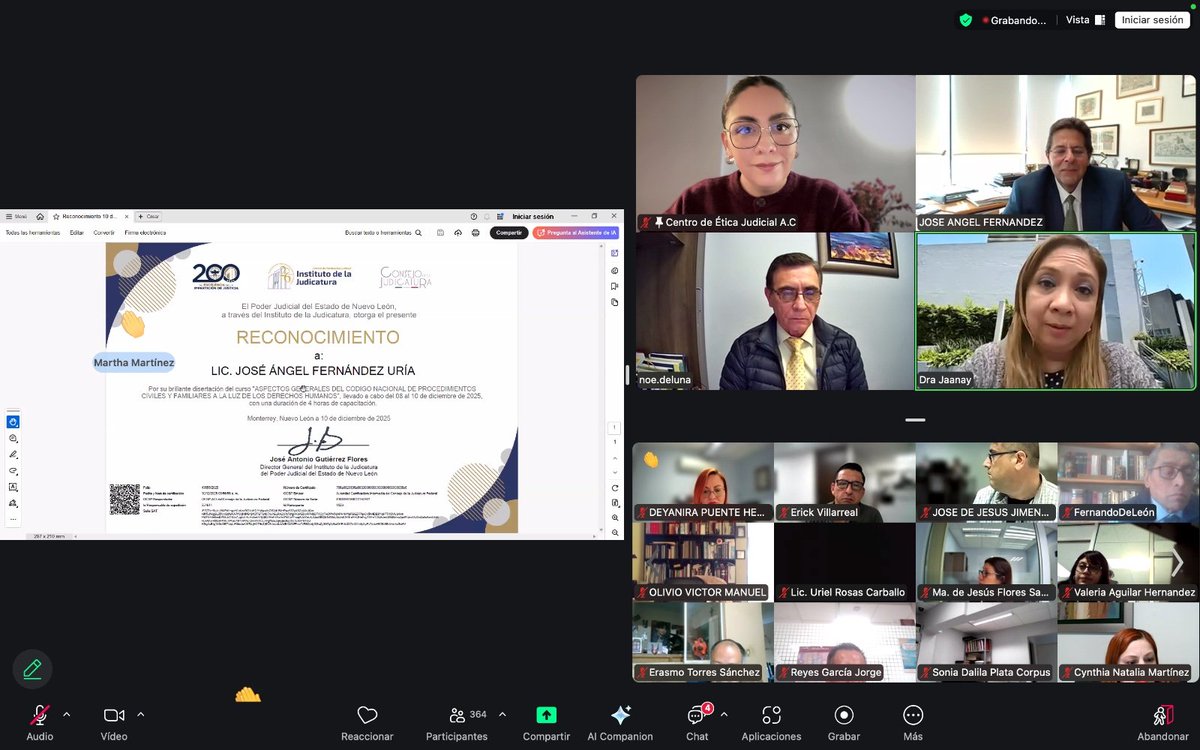Image resolution: width=1200 pixels, height=750 pixels.
Task: Click Pregunta al Asistente de IA button
Action: (576, 232)
